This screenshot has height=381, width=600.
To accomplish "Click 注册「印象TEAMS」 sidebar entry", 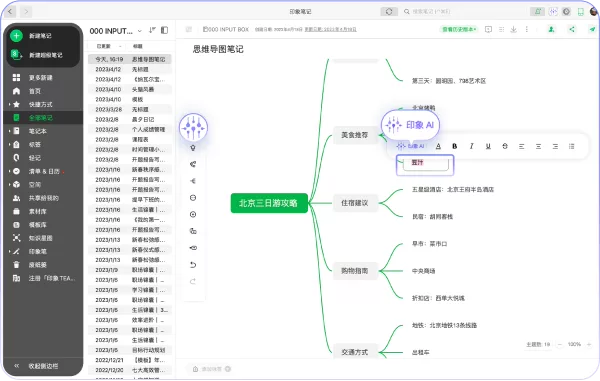I will 52,278.
